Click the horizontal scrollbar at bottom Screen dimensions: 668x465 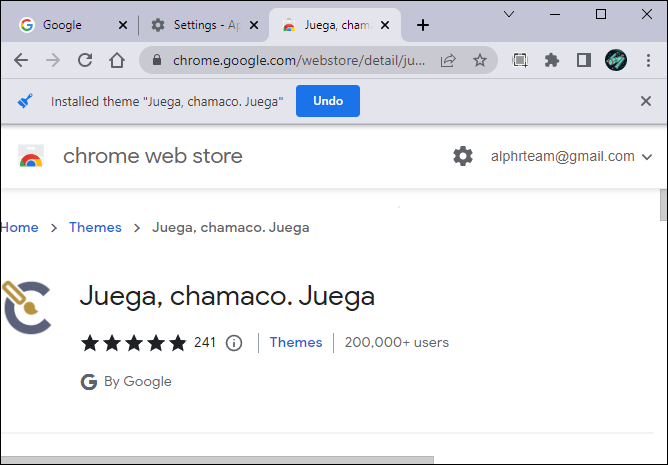217,460
